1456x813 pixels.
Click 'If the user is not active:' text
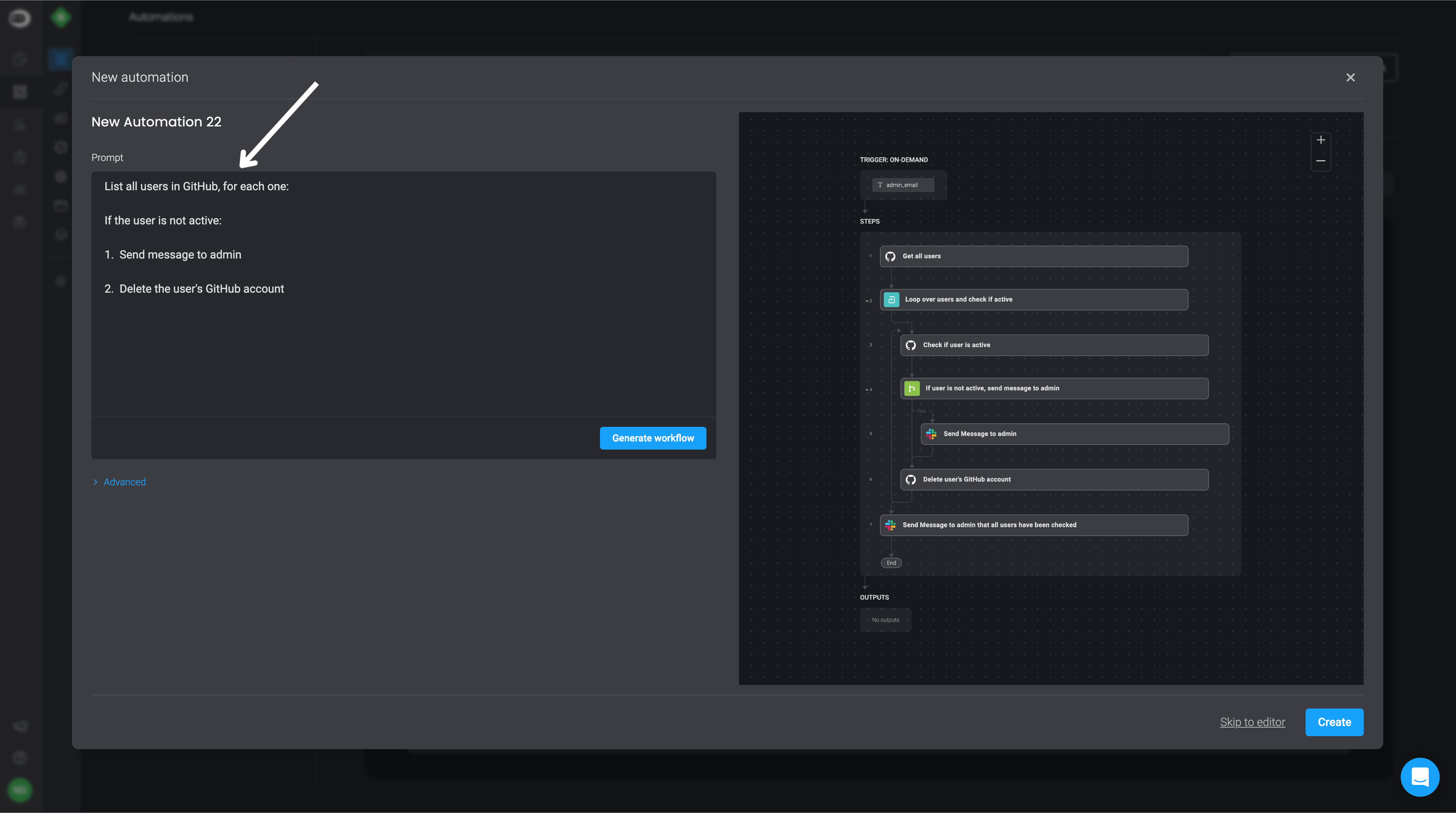(x=163, y=220)
